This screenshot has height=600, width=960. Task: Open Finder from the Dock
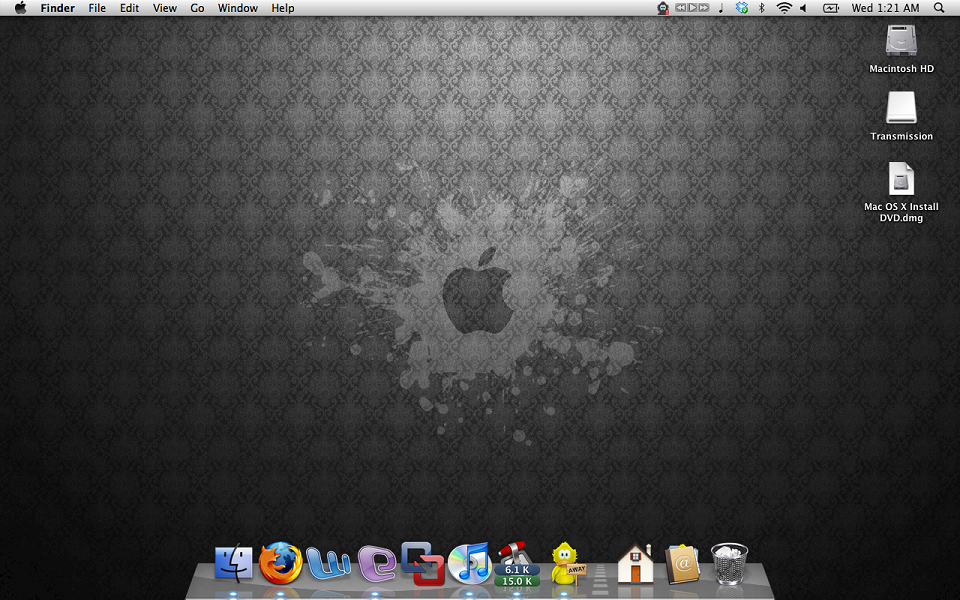pyautogui.click(x=233, y=563)
